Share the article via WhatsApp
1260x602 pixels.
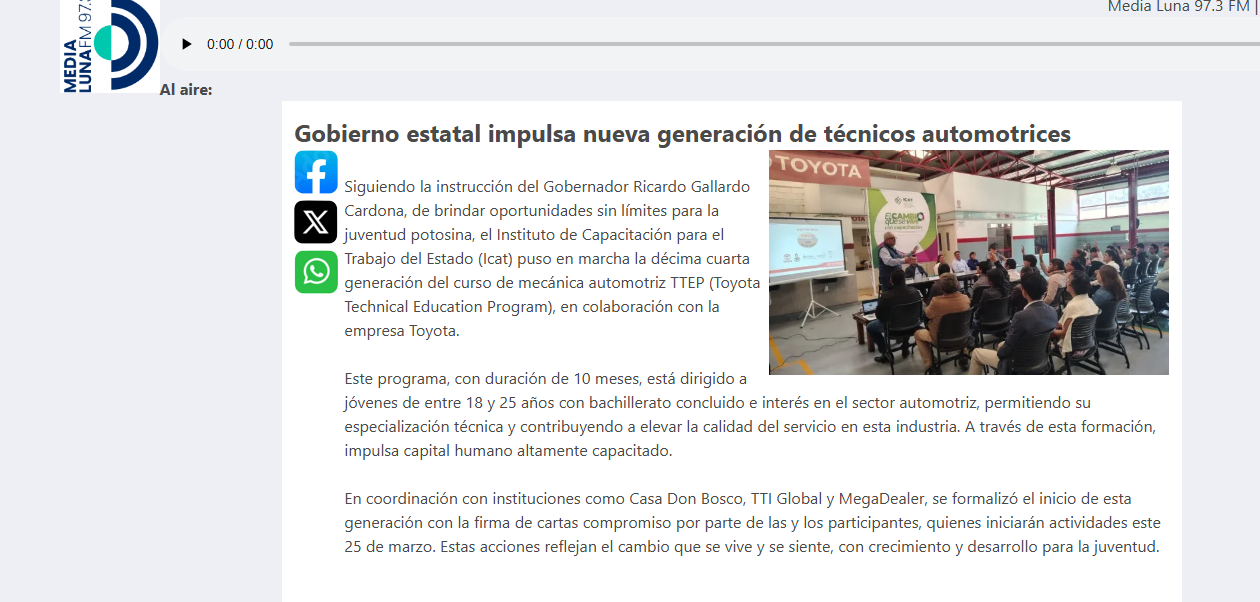click(316, 272)
